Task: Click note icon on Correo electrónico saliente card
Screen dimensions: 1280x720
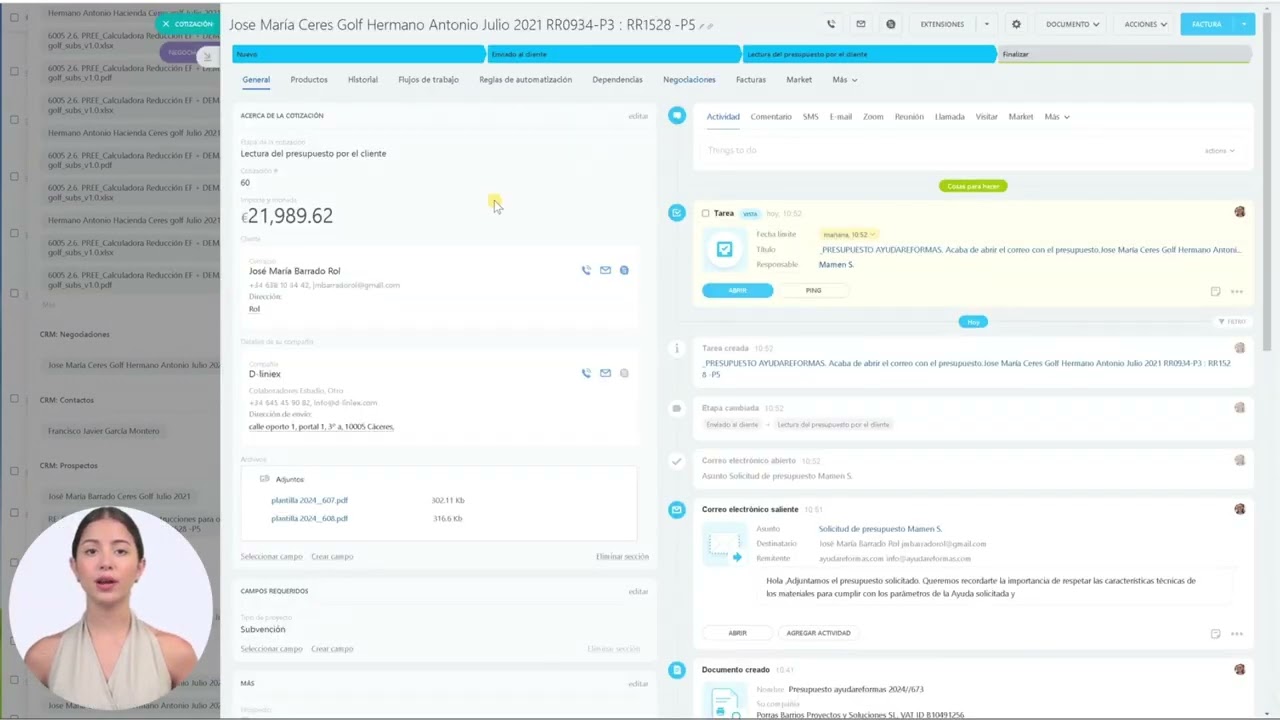Action: coord(1215,633)
